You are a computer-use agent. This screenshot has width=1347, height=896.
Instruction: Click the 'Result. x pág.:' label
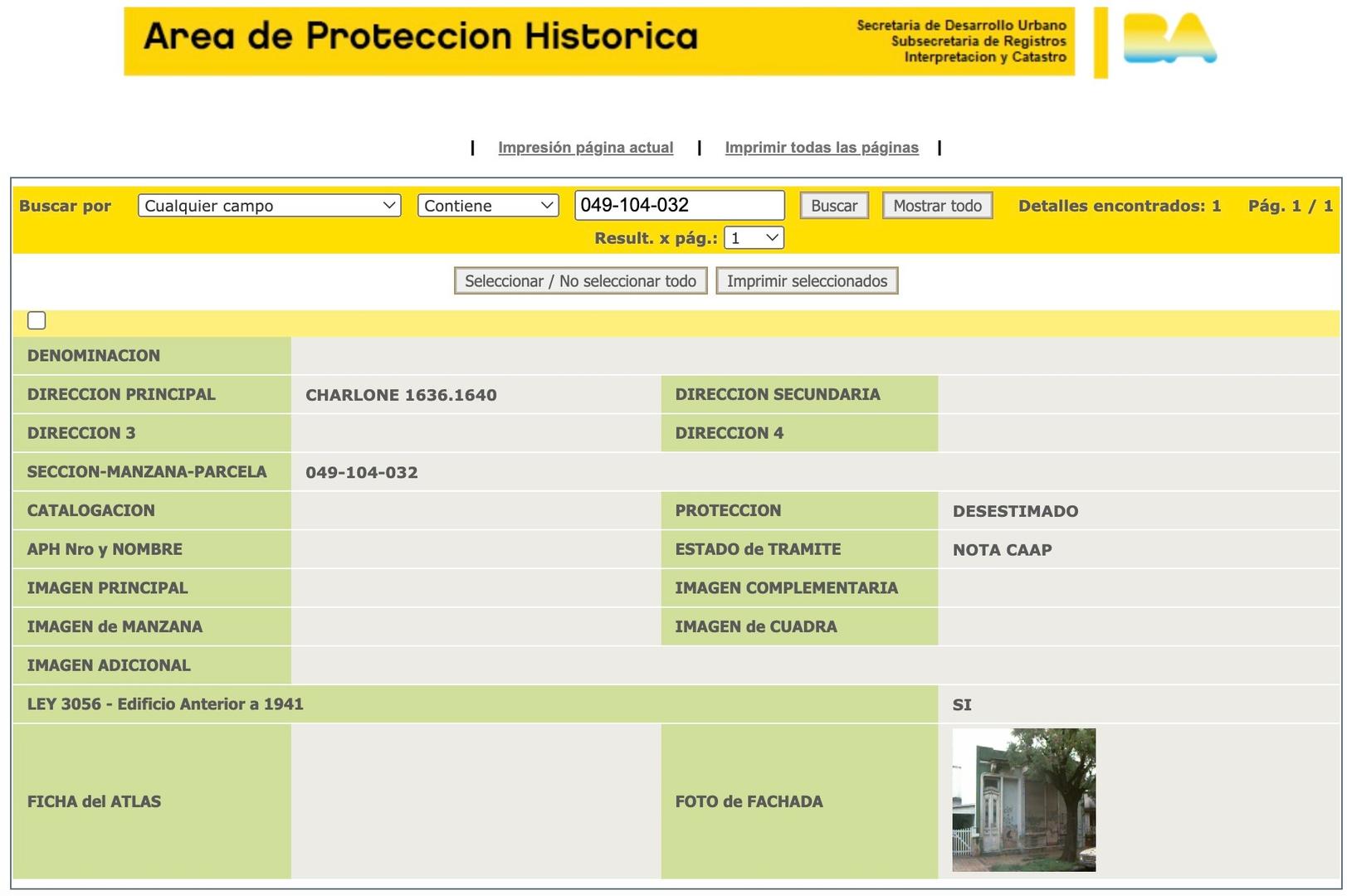pos(656,238)
